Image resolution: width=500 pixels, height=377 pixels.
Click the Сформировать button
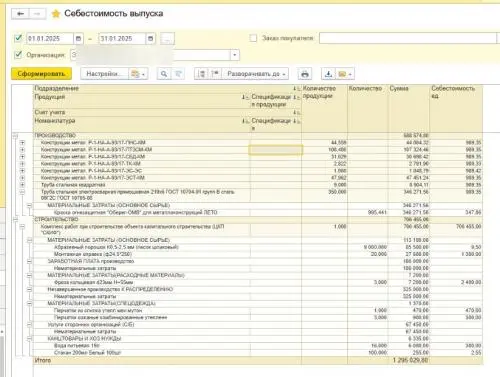pos(41,74)
